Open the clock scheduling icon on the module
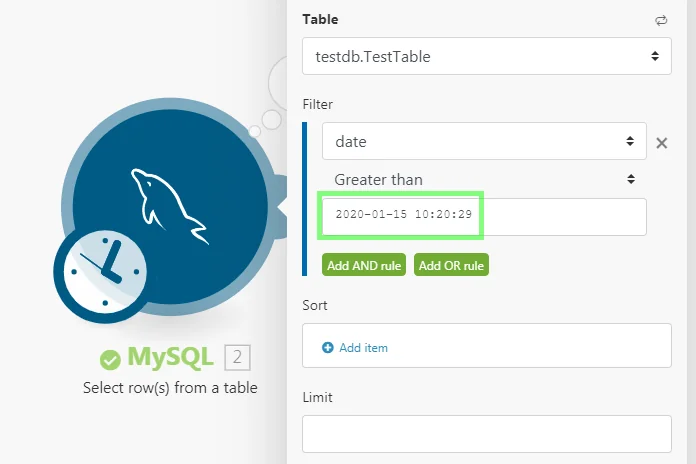The width and height of the screenshot is (696, 464). coord(105,271)
